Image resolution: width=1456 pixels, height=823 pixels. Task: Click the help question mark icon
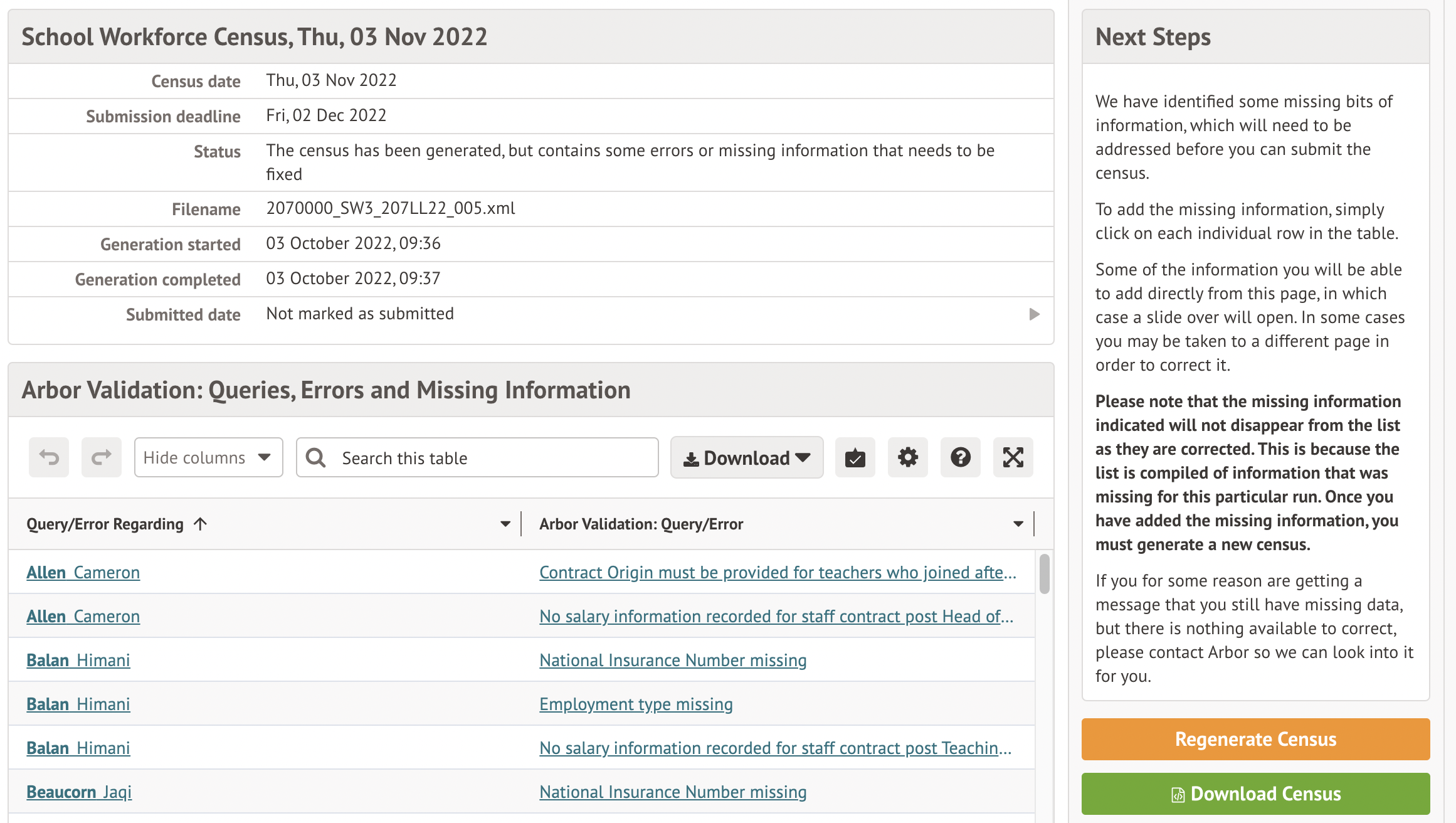(x=960, y=457)
